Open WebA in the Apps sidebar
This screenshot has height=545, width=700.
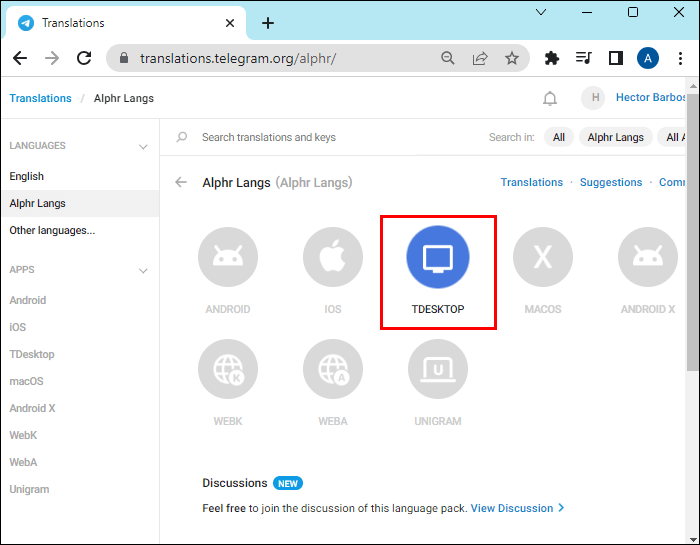point(23,462)
